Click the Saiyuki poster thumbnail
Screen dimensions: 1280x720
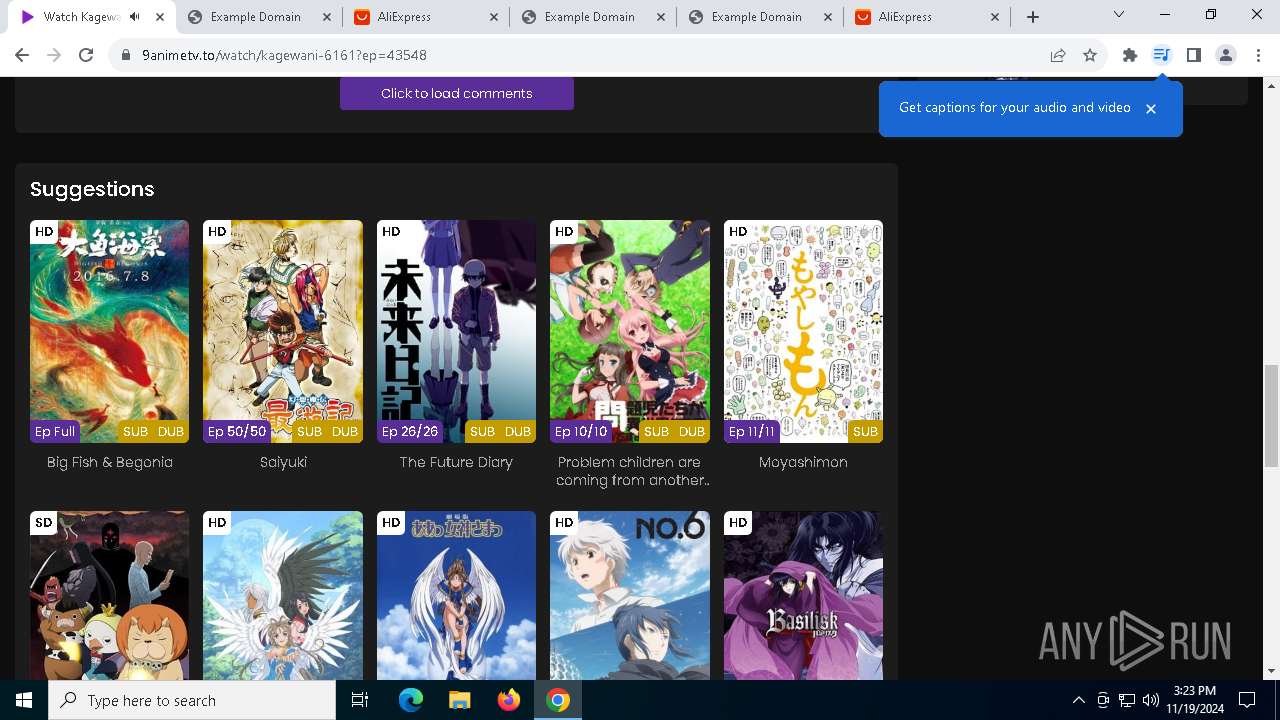coord(283,331)
